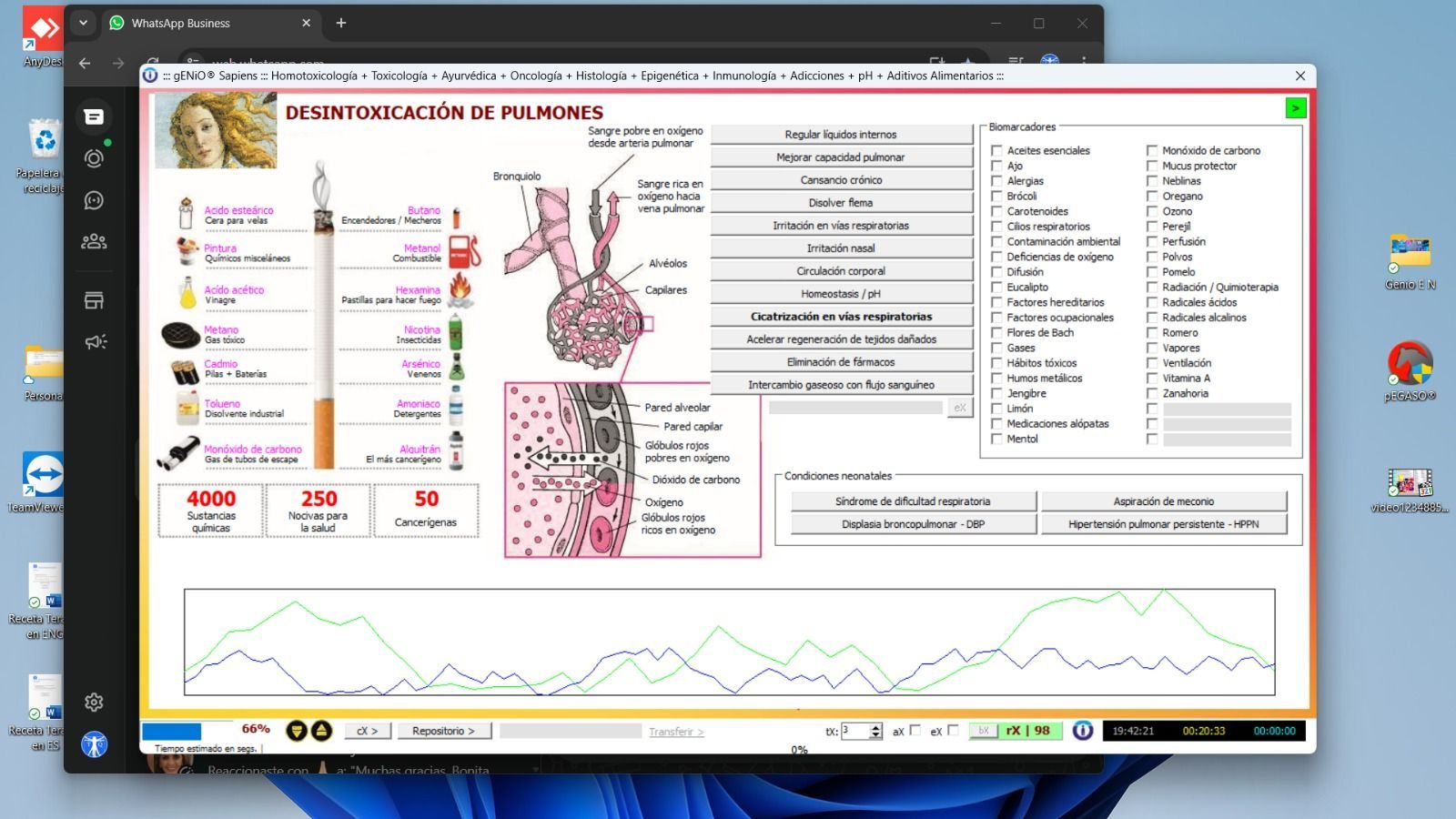Click the blue progress bar
1456x819 pixels.
click(x=172, y=731)
